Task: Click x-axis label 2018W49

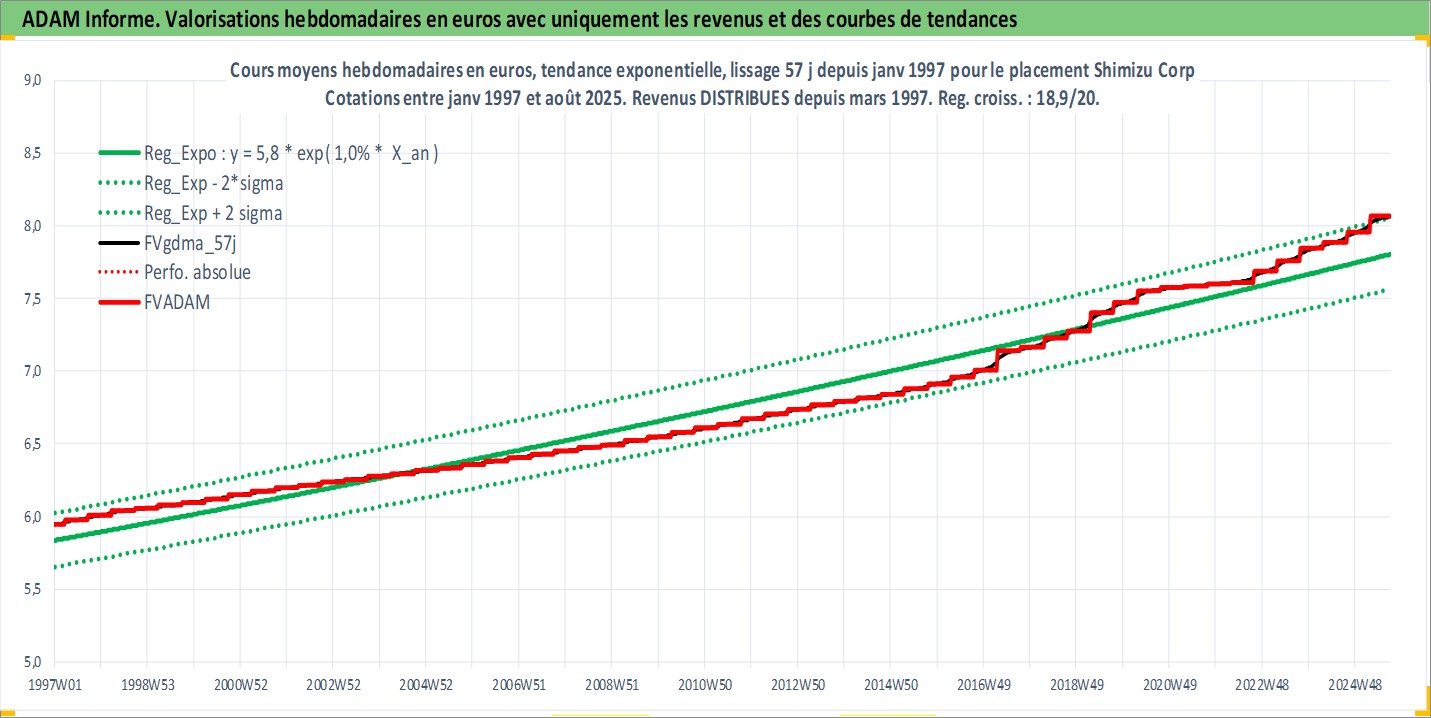Action: [x=1076, y=684]
